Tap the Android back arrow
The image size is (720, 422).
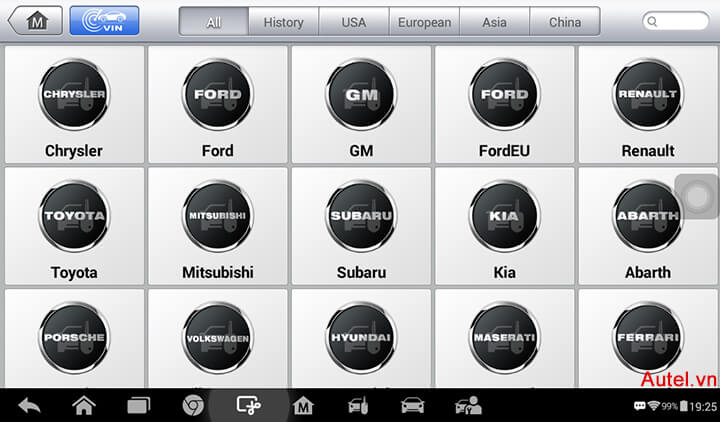click(30, 405)
